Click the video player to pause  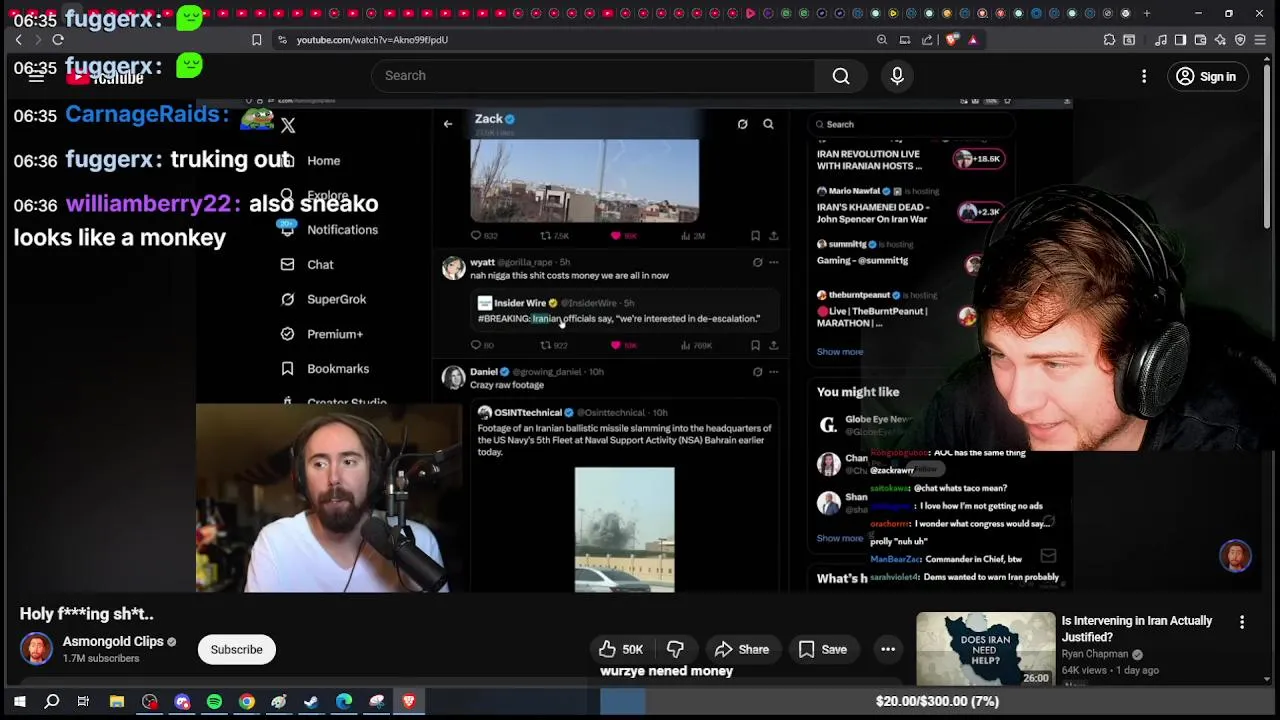point(634,346)
